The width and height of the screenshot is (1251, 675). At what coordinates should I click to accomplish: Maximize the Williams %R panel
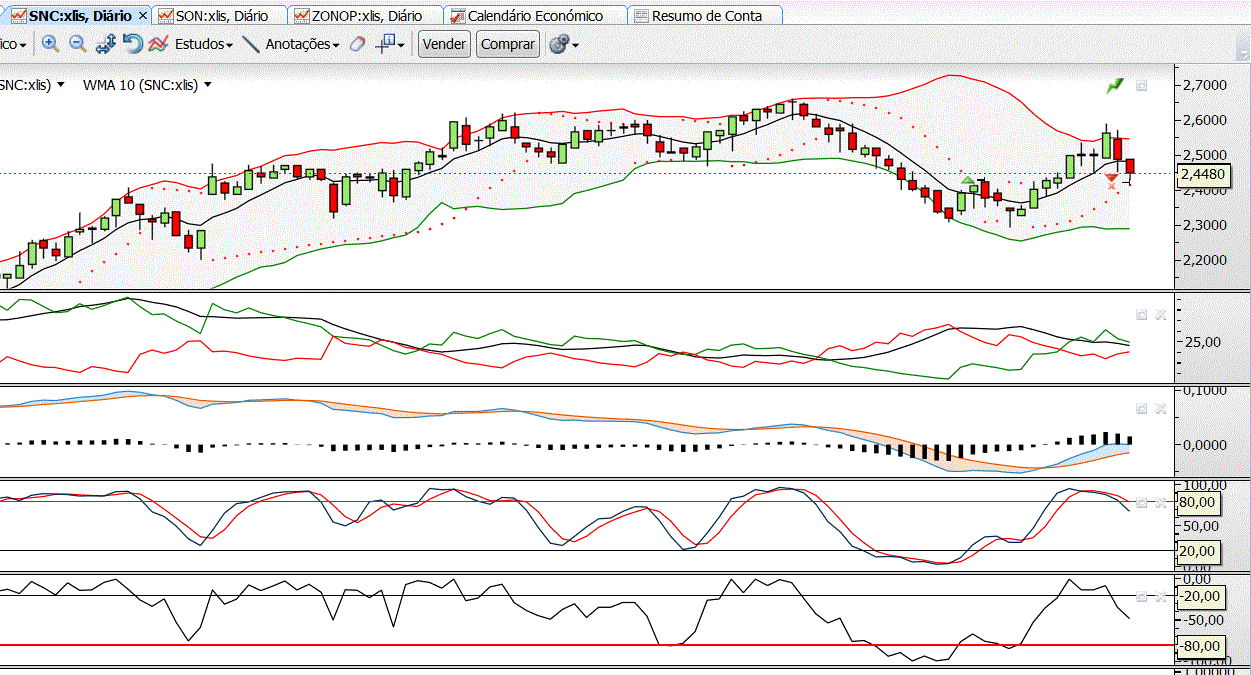click(1141, 597)
